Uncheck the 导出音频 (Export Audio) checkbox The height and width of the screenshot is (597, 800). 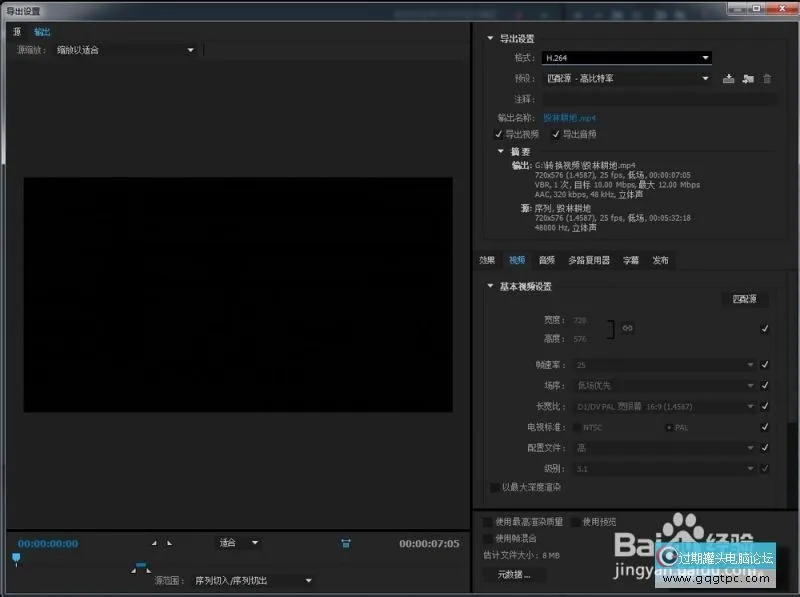[x=556, y=134]
